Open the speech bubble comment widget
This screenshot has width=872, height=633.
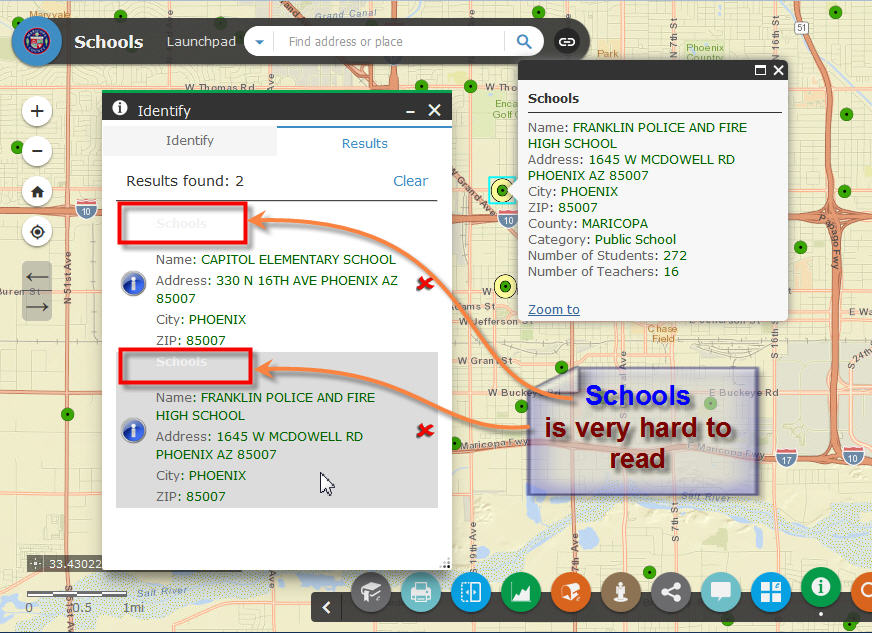721,592
